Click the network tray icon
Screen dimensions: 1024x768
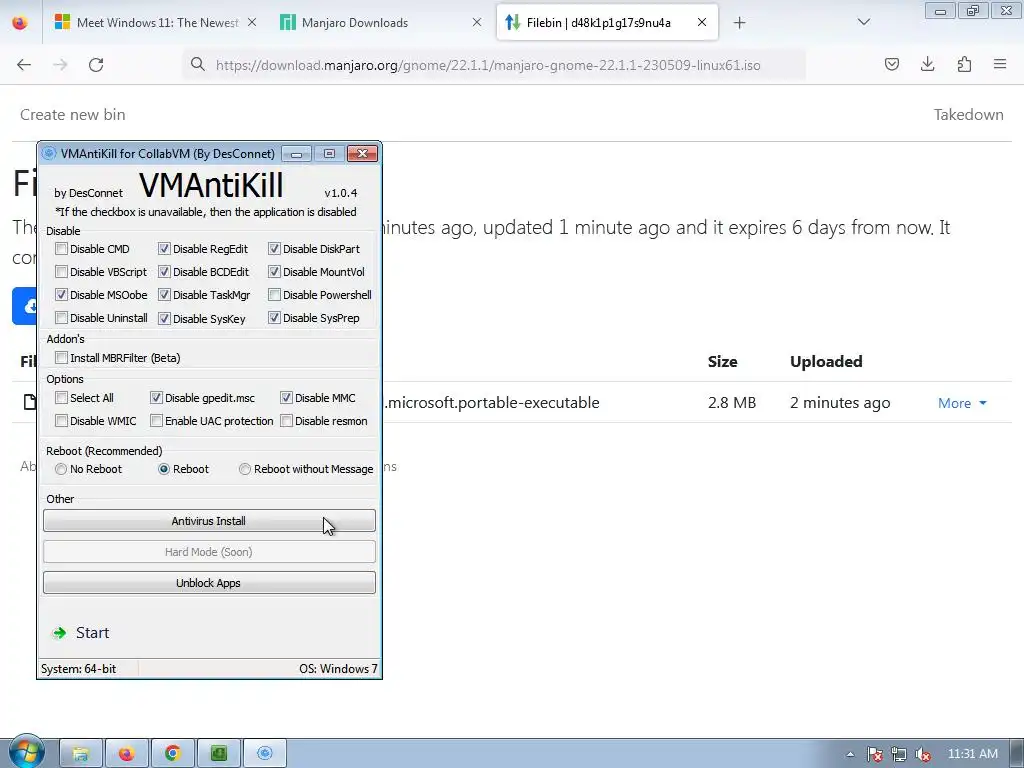pos(899,754)
